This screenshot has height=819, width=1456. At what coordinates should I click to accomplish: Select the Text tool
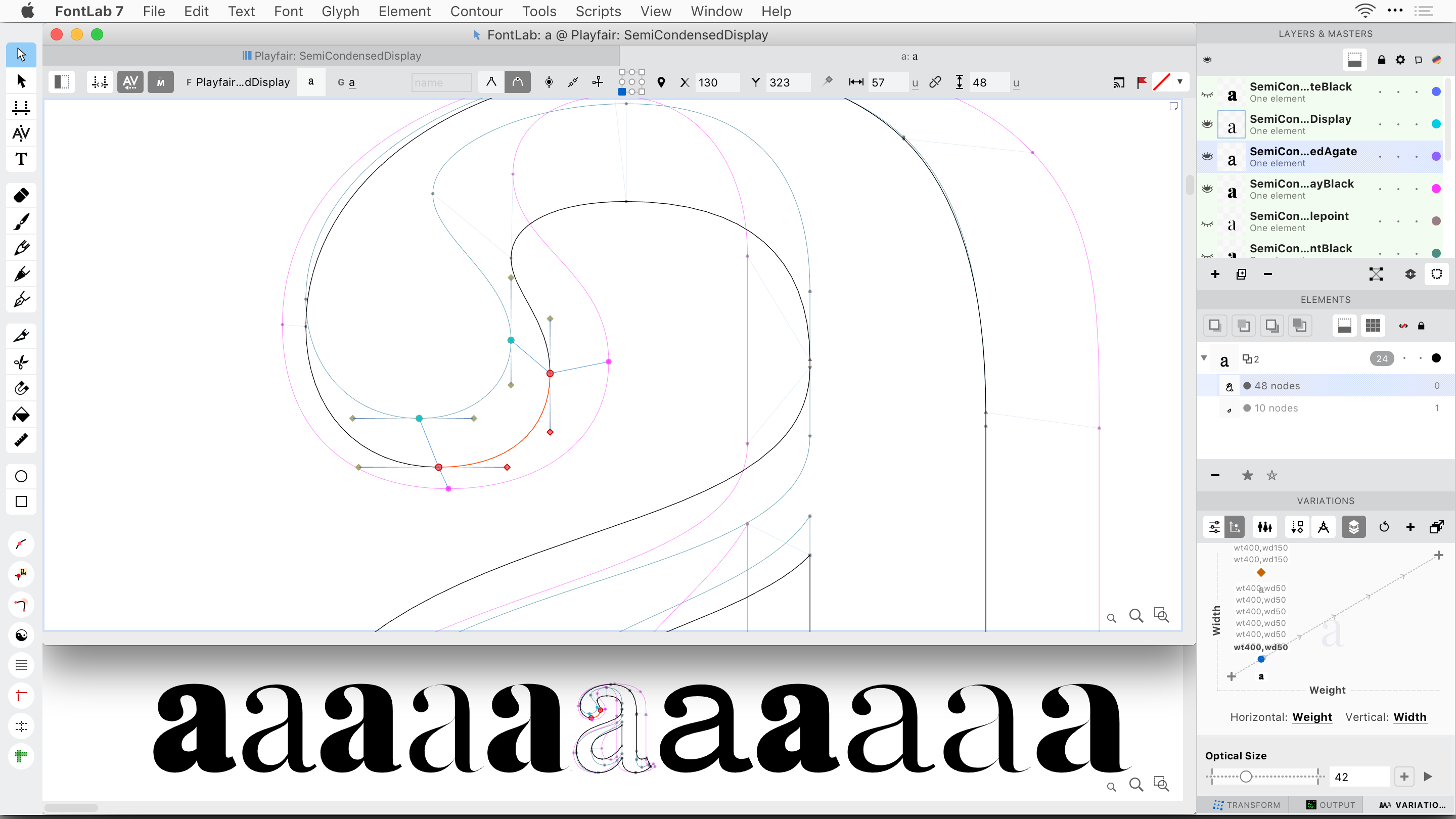coord(21,160)
